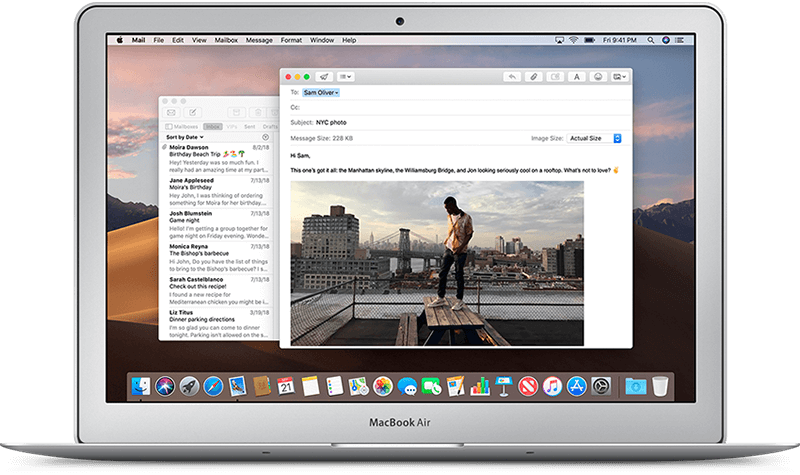Open the Mailbox menu in menu bar
800x475 pixels.
tap(226, 40)
